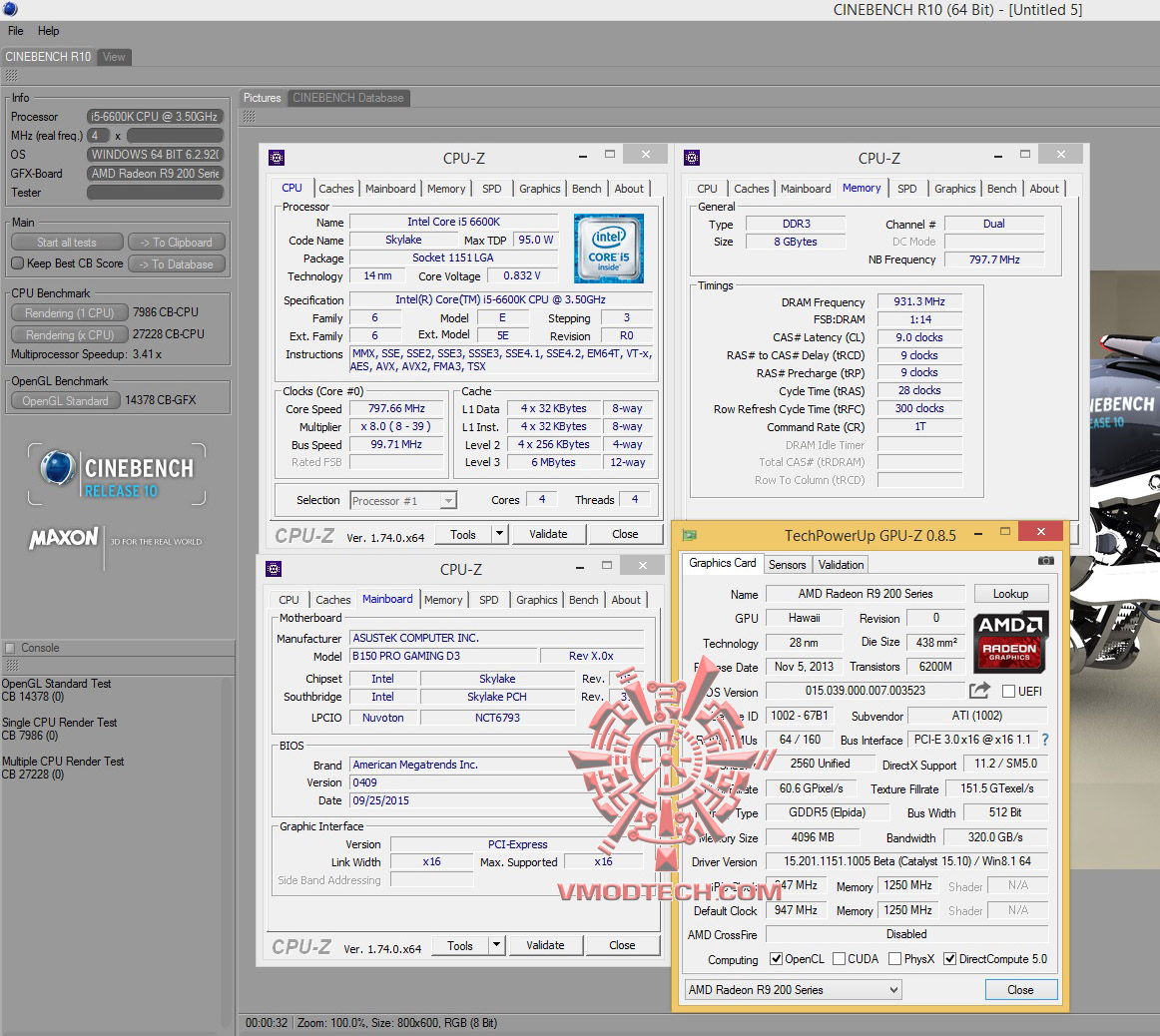Click the CPU-Z Memory window title icon
The image size is (1160, 1036).
coord(692,158)
